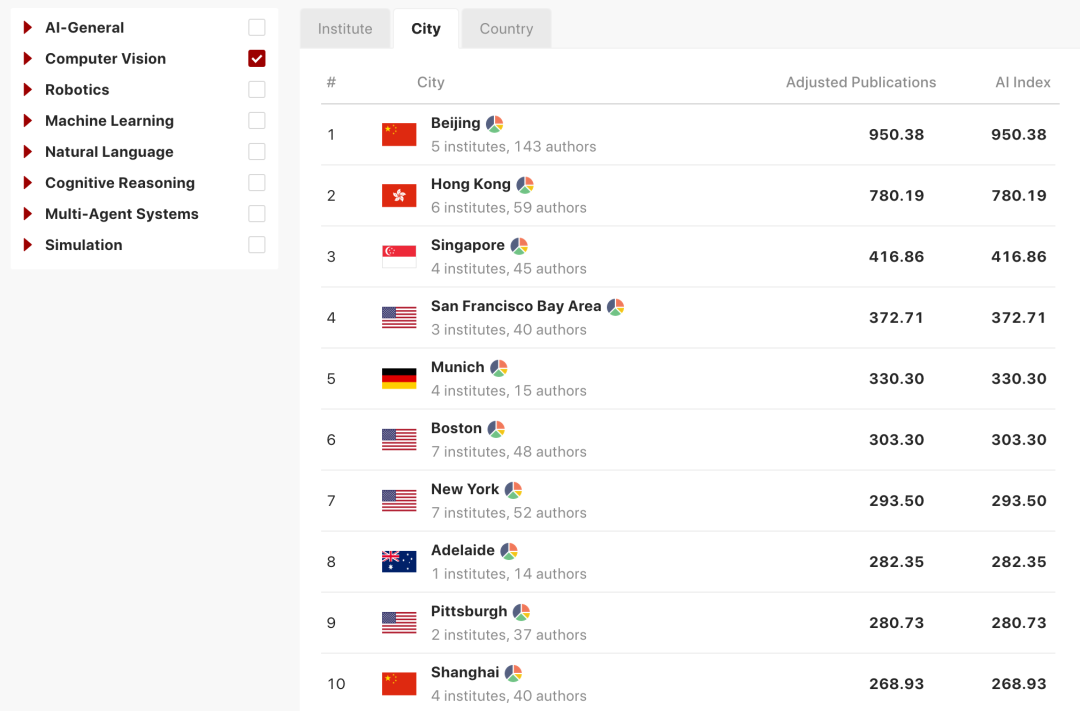Switch to the Country tab
Viewport: 1080px width, 711px height.
(506, 29)
